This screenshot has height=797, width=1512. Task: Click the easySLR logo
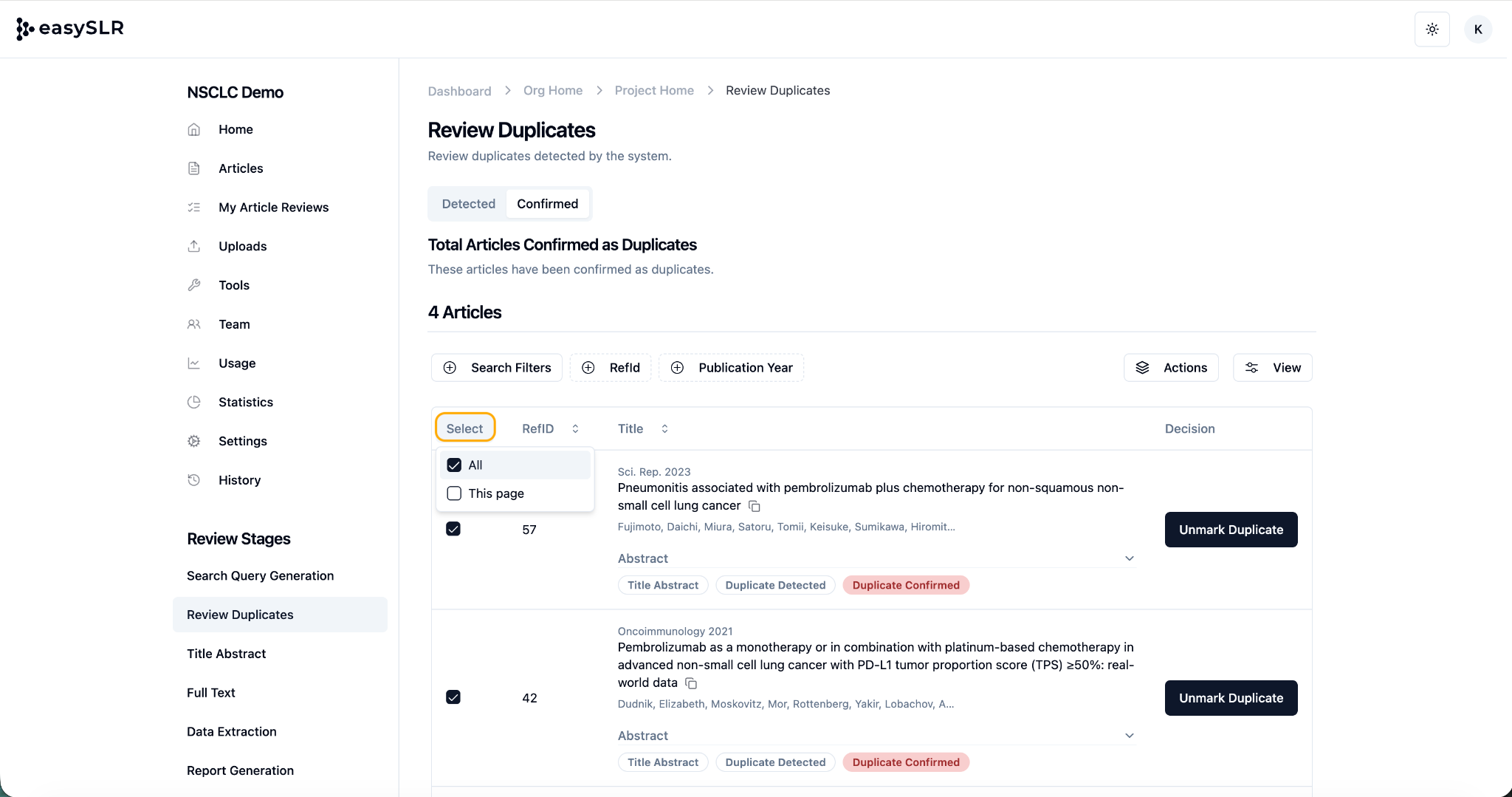click(x=70, y=28)
